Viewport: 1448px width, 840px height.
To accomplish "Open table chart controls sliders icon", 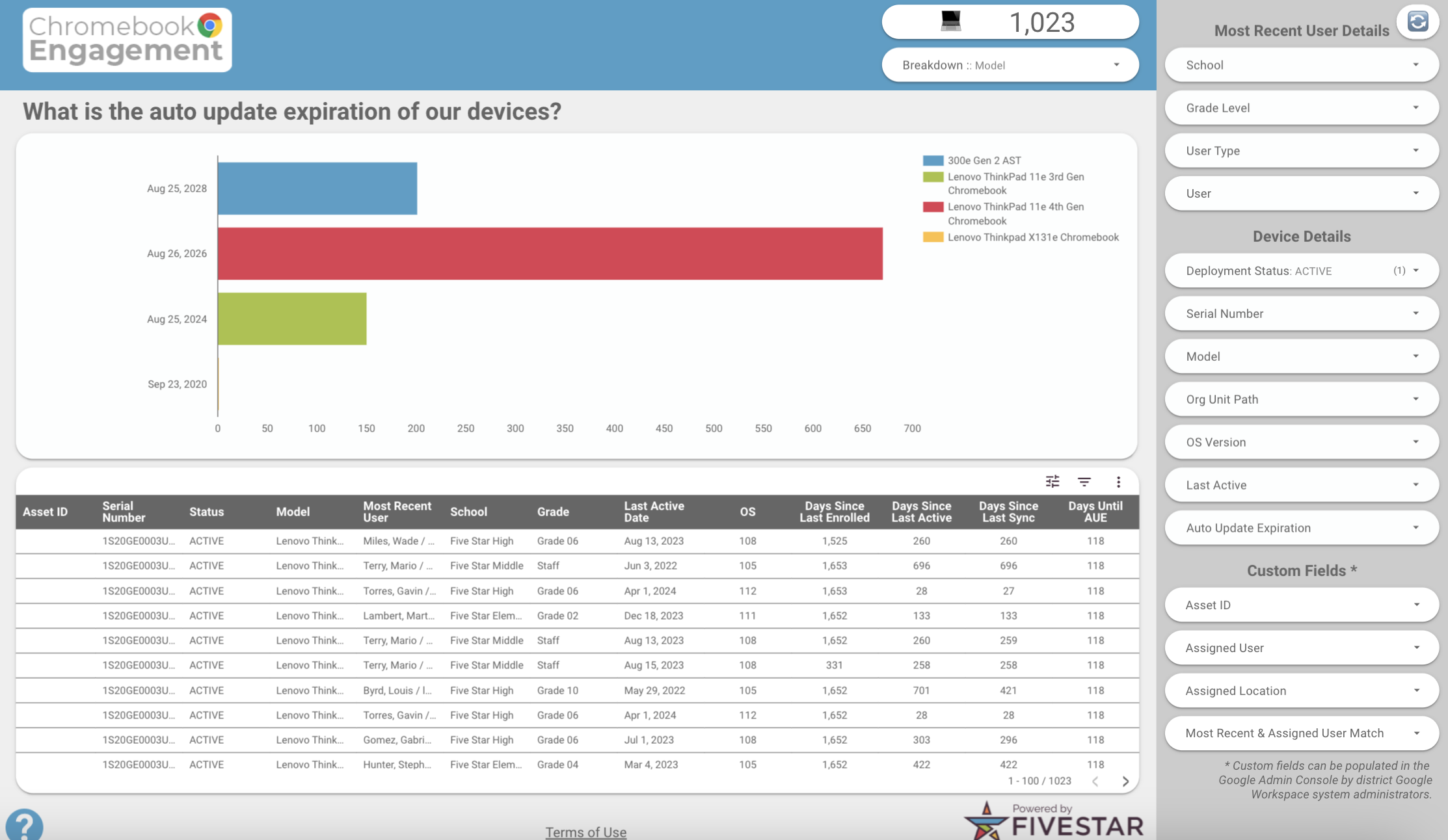I will [1052, 482].
